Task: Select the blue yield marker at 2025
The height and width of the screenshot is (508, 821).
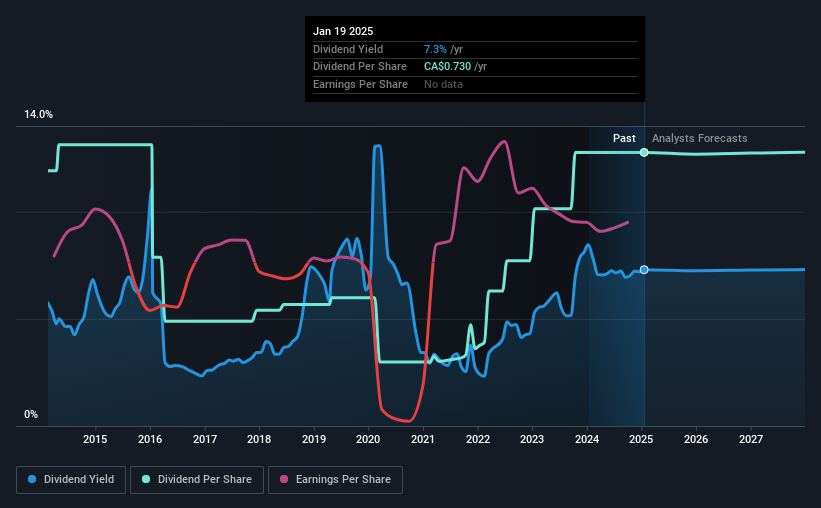Action: [644, 269]
